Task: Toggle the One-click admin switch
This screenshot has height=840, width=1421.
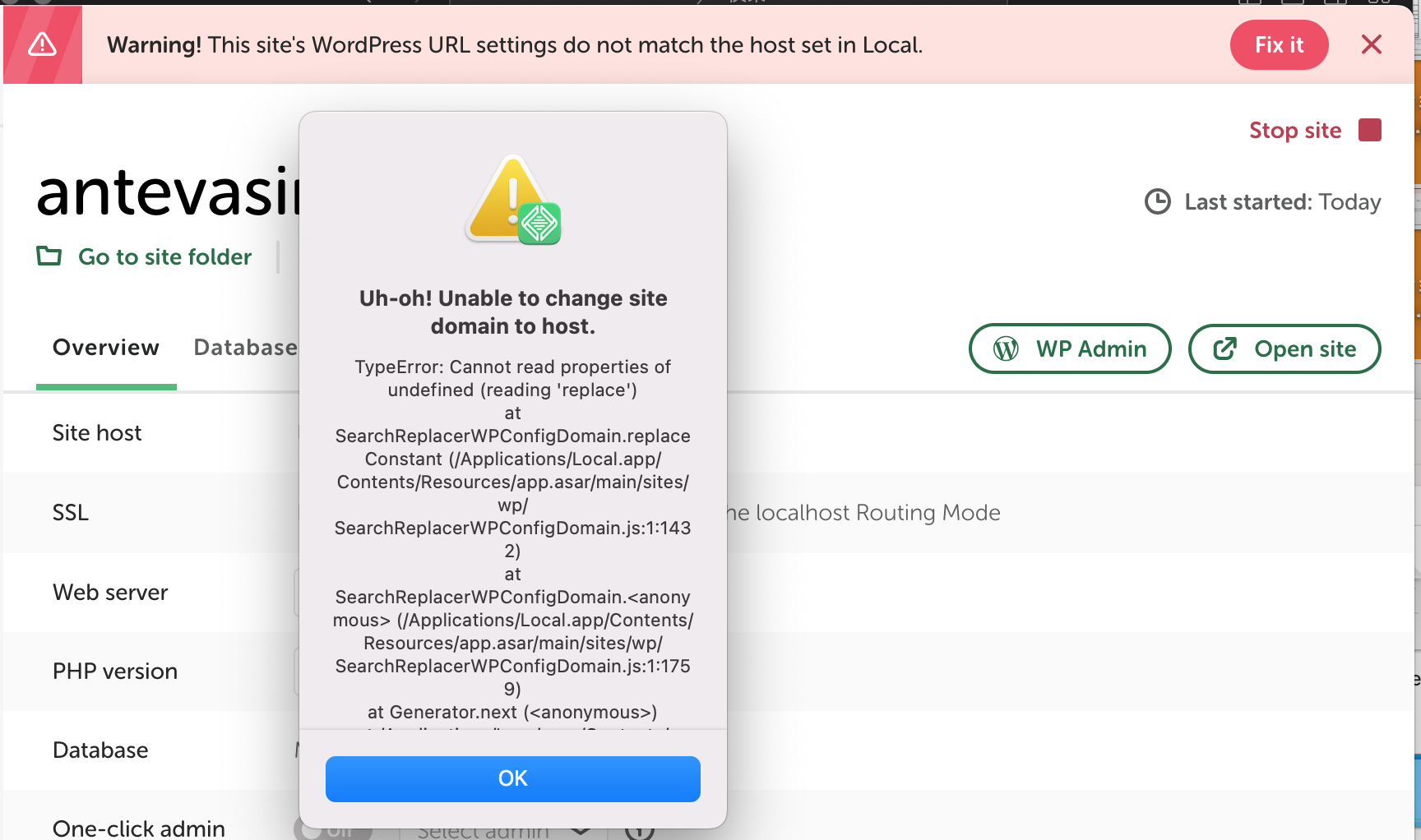Action: pos(332,831)
